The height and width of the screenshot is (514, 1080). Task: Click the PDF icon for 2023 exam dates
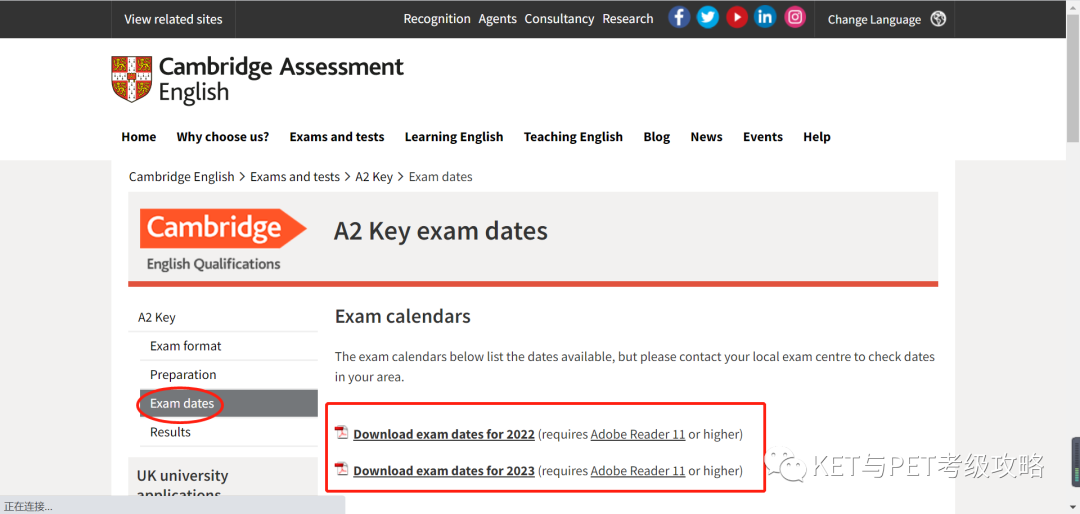[341, 470]
